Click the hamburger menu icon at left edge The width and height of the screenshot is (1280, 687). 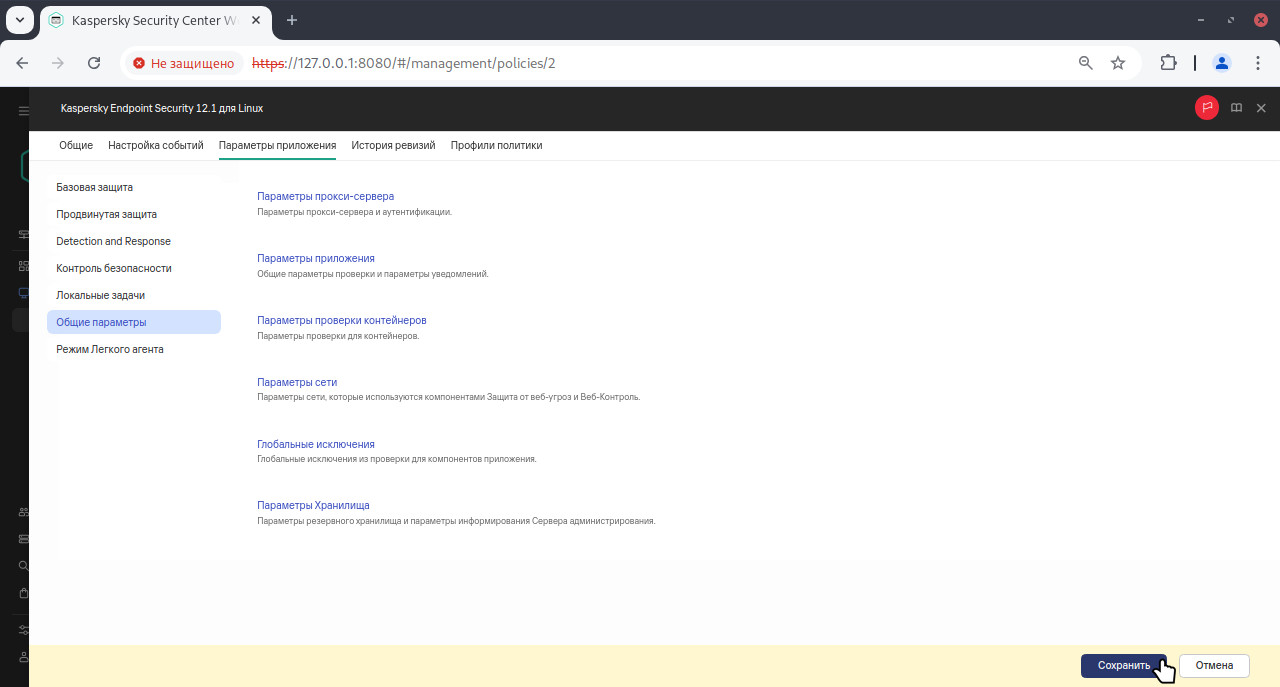point(24,111)
